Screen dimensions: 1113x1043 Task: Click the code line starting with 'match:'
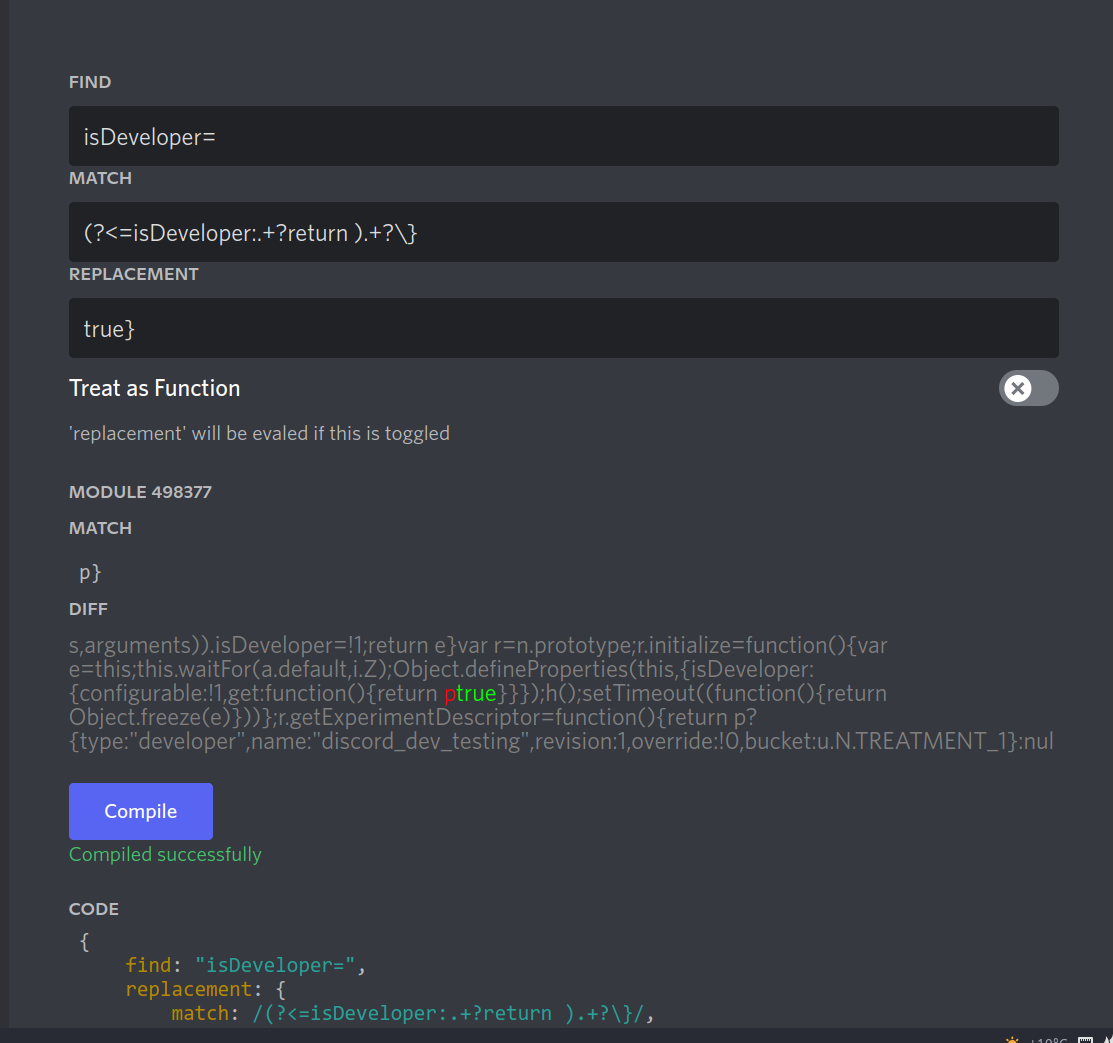click(412, 1013)
